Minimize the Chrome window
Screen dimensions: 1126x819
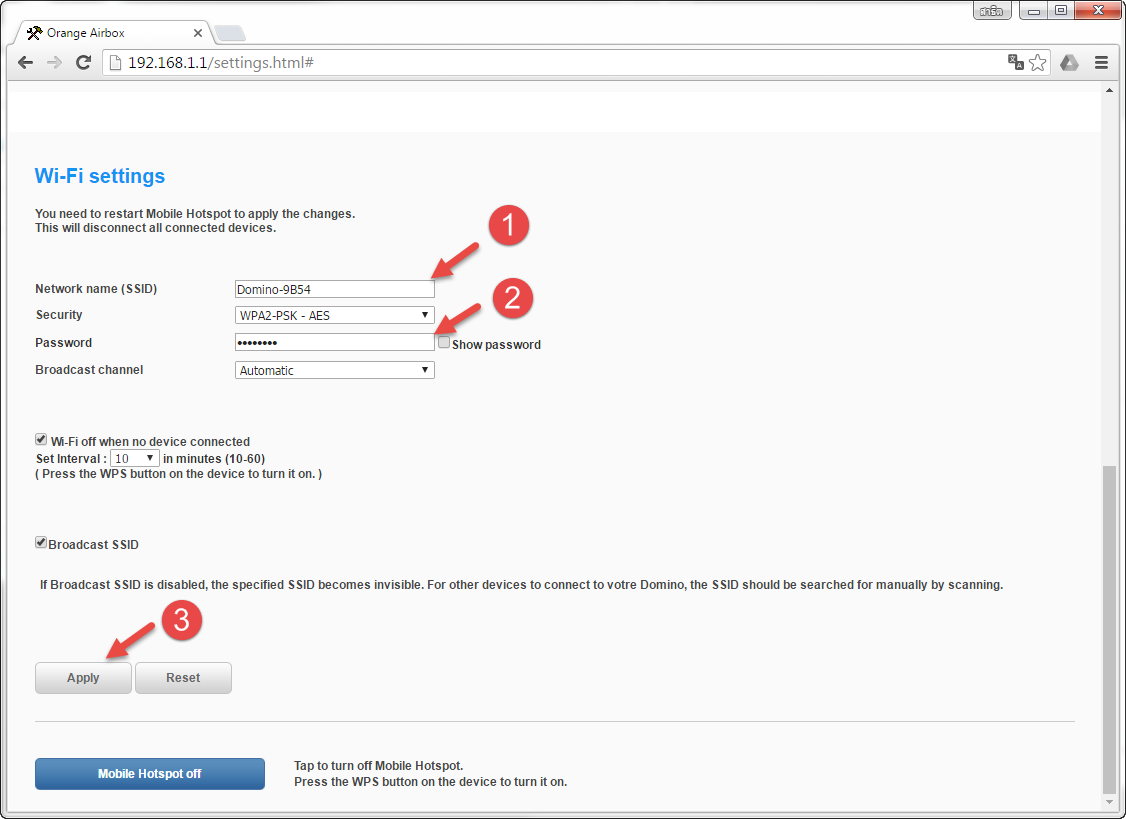point(1033,11)
